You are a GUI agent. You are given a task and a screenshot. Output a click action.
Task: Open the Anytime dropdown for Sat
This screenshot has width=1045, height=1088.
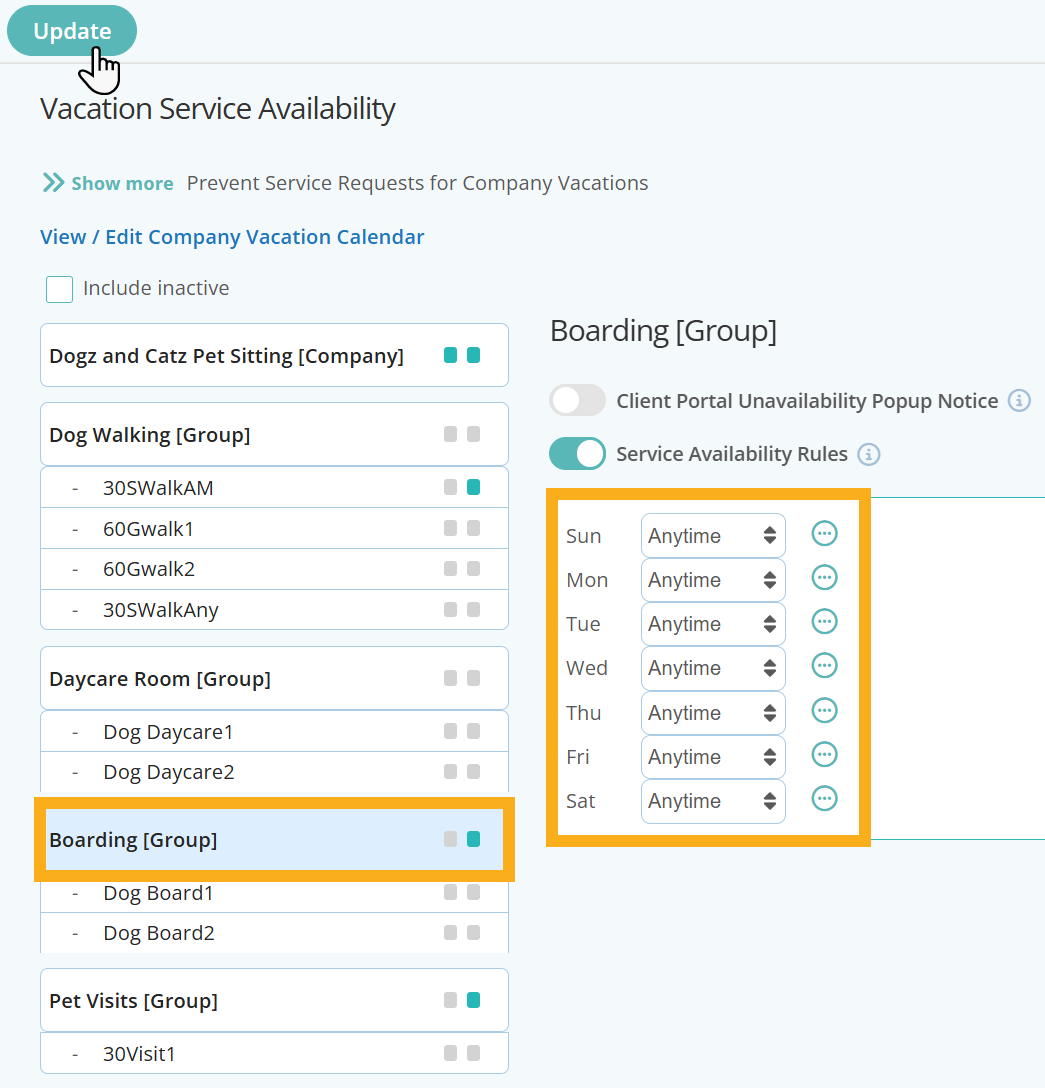point(712,801)
